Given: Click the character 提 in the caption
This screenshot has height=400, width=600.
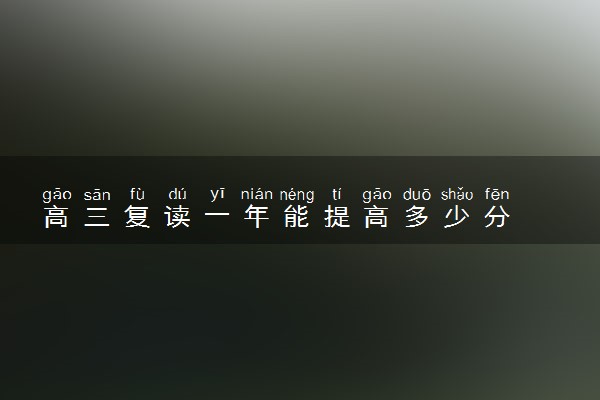Looking at the screenshot, I should 337,217.
